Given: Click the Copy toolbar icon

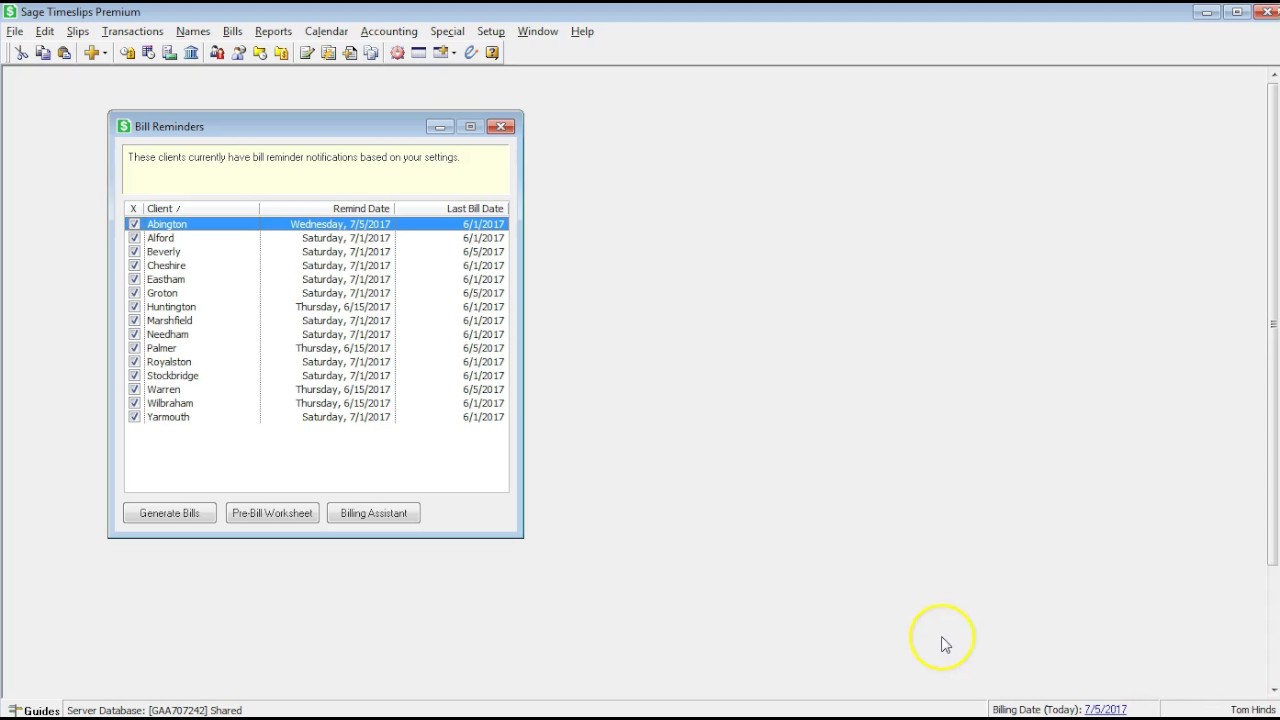Looking at the screenshot, I should pos(43,53).
